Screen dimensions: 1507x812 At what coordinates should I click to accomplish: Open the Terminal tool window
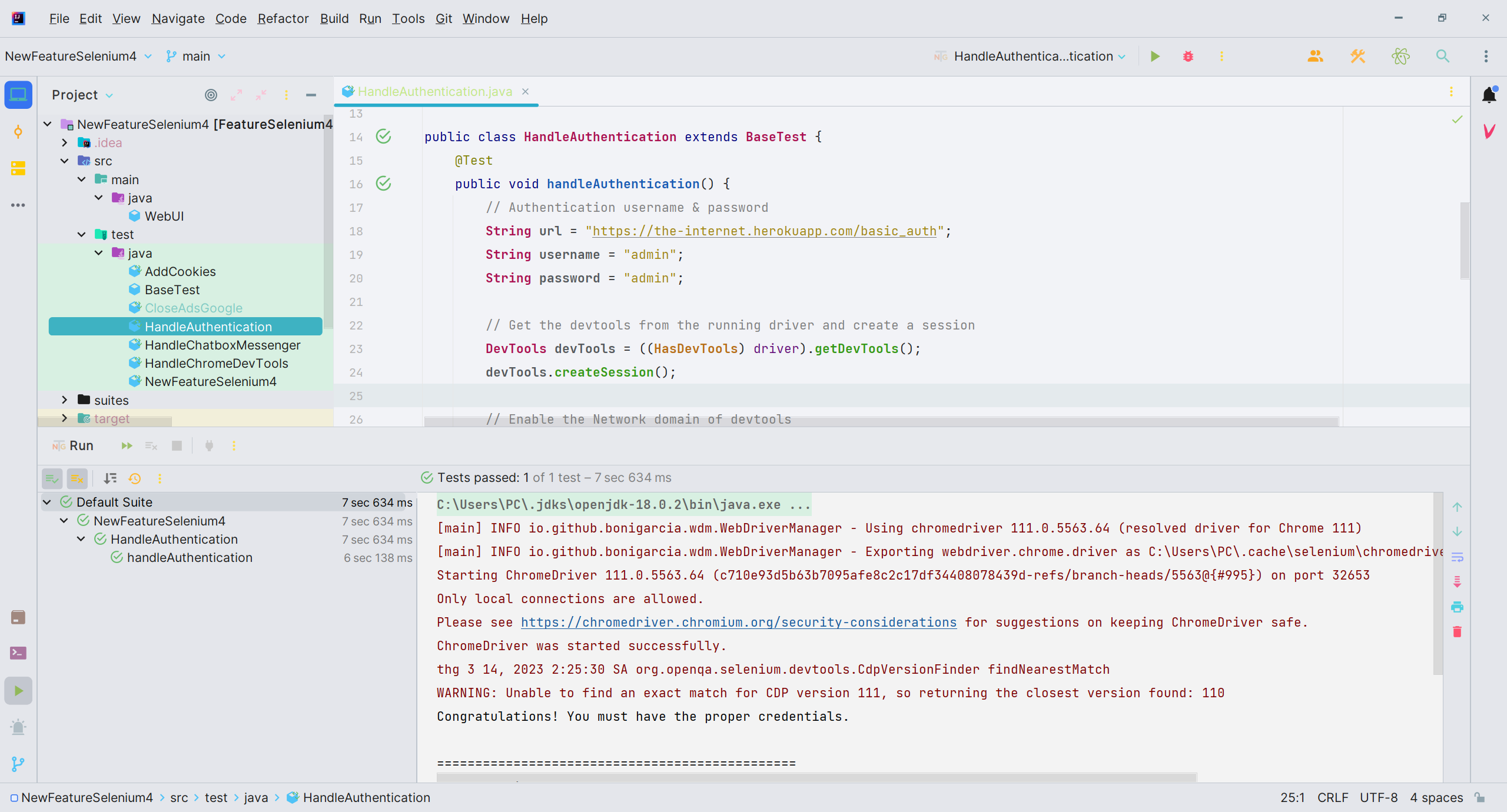tap(18, 653)
